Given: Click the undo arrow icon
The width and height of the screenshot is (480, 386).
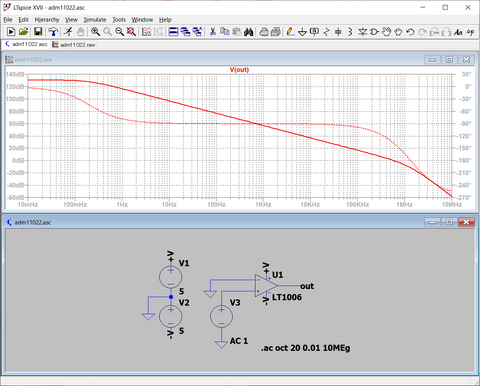Looking at the screenshot, I should click(x=410, y=32).
